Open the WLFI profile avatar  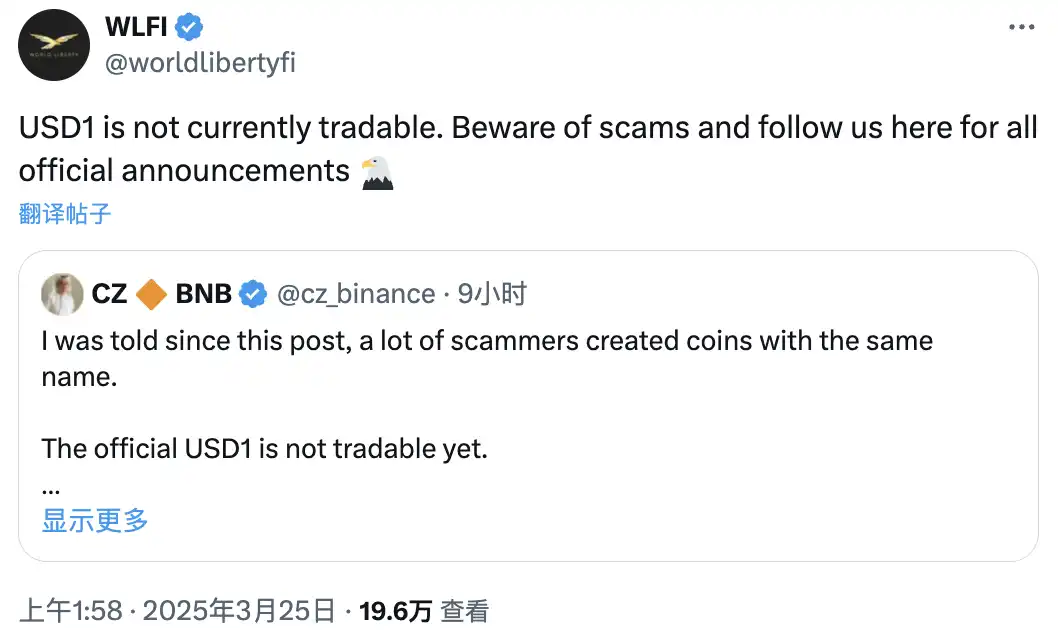tap(54, 46)
